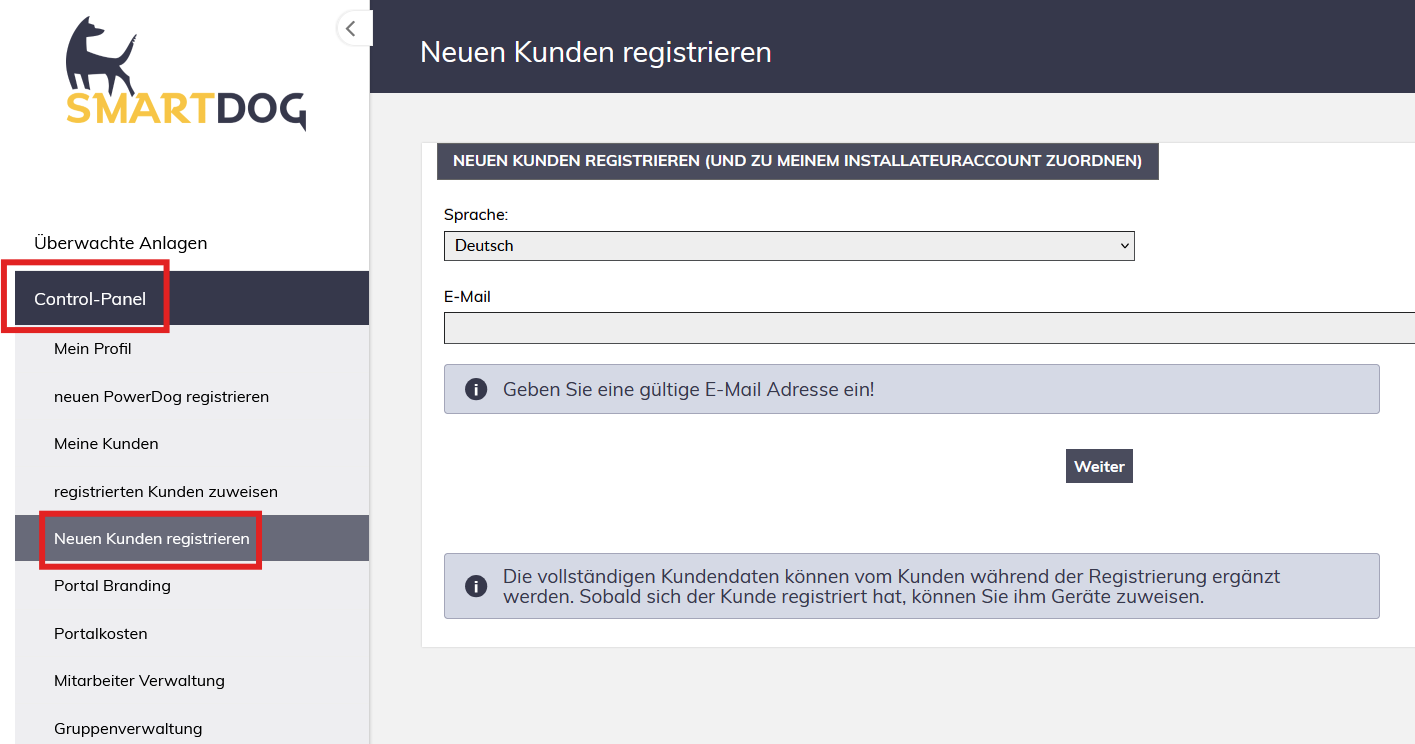
Task: Click the SmartDog logo
Action: (186, 75)
